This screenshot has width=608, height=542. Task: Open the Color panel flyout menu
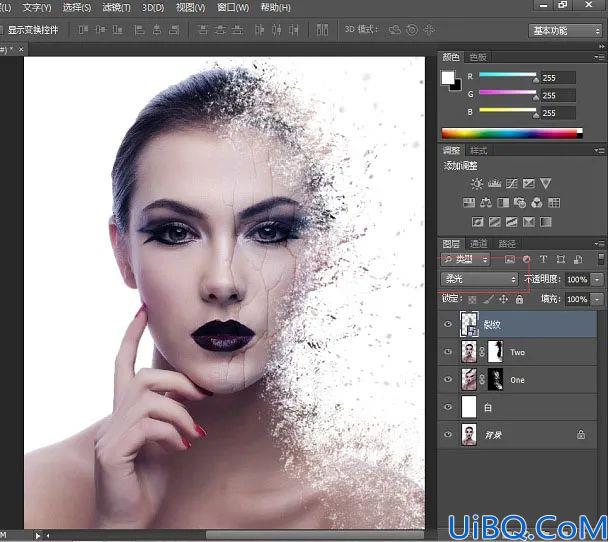[x=599, y=57]
